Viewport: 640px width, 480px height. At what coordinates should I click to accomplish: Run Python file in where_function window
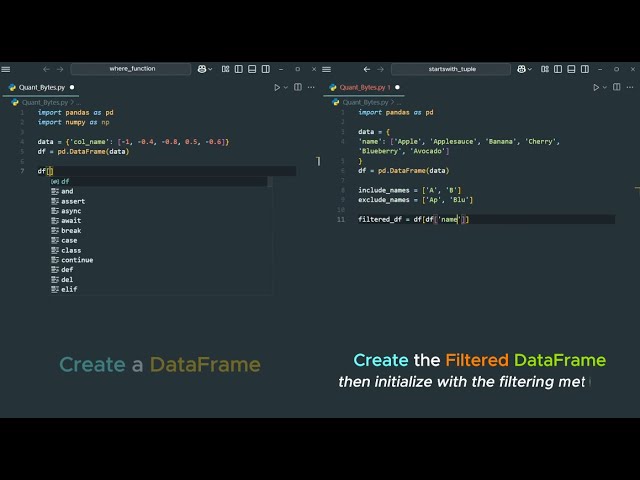pos(277,87)
